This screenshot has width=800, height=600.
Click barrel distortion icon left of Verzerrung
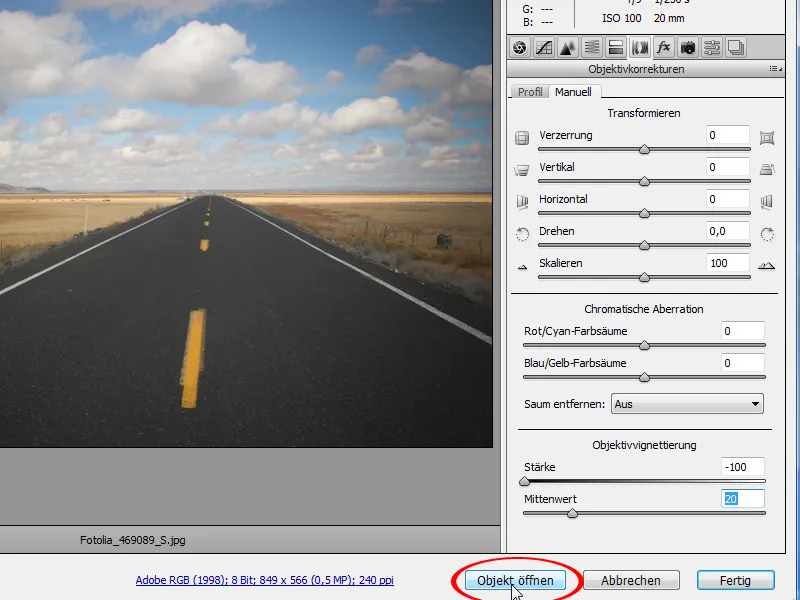pos(521,138)
